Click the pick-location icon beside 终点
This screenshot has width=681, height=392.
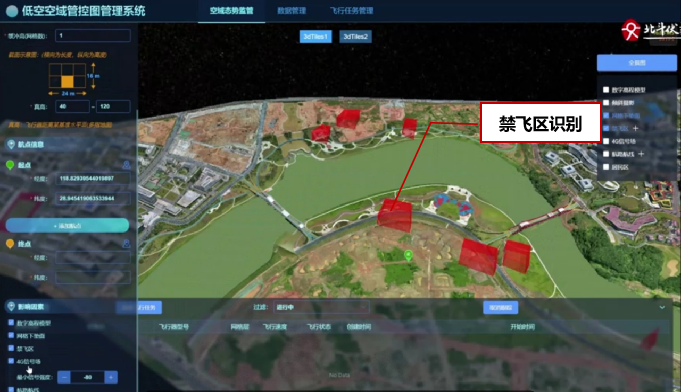pyautogui.click(x=126, y=244)
